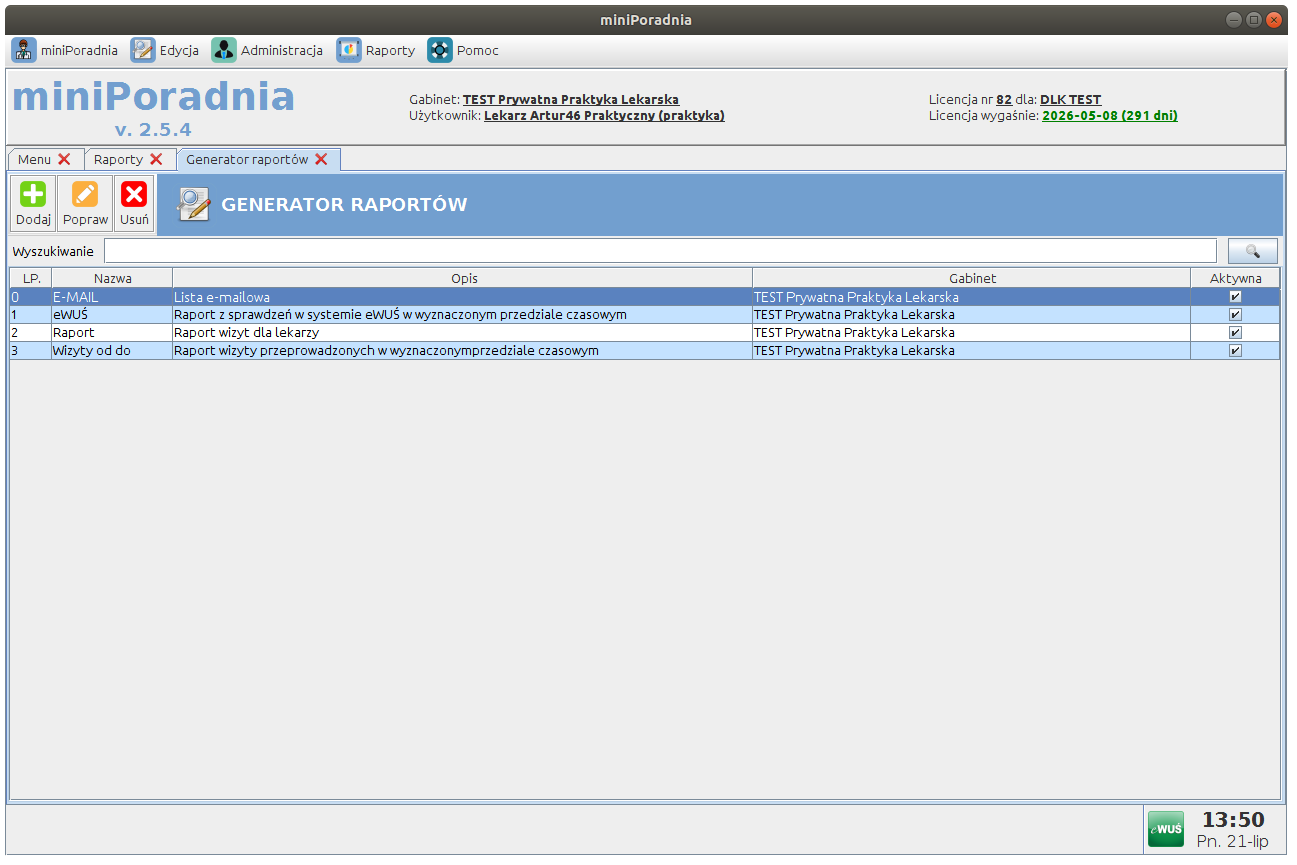Screen dimensions: 1297x865
Task: Click the green eWUŚ status icon
Action: (1165, 829)
